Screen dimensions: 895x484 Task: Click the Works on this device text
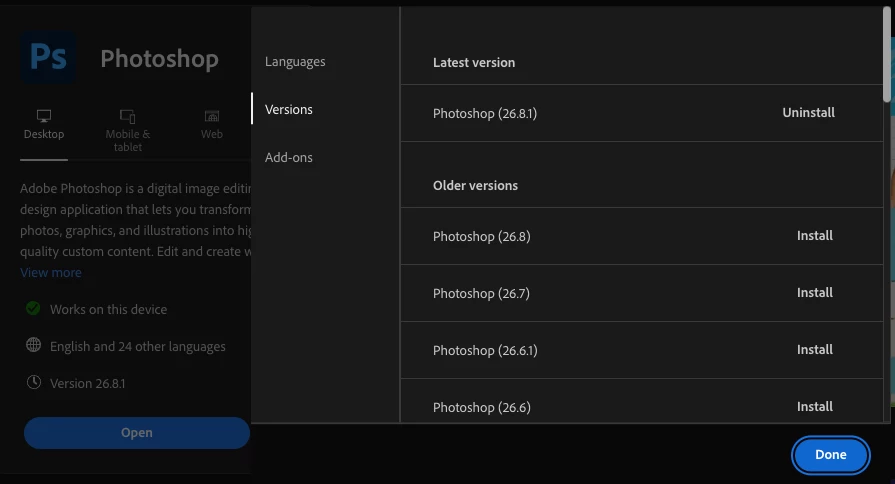(108, 309)
